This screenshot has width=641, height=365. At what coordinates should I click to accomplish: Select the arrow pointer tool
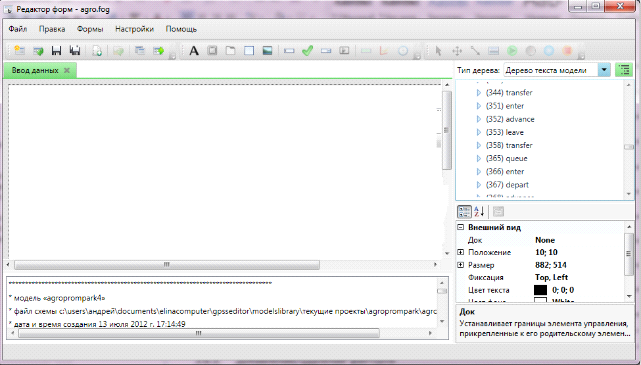click(438, 51)
